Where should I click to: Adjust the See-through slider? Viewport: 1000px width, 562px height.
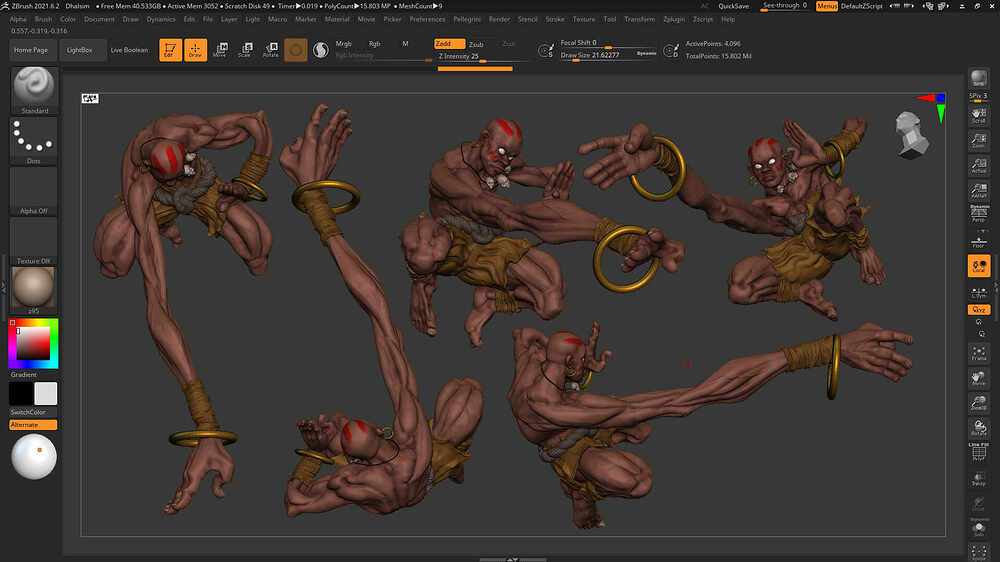click(785, 6)
